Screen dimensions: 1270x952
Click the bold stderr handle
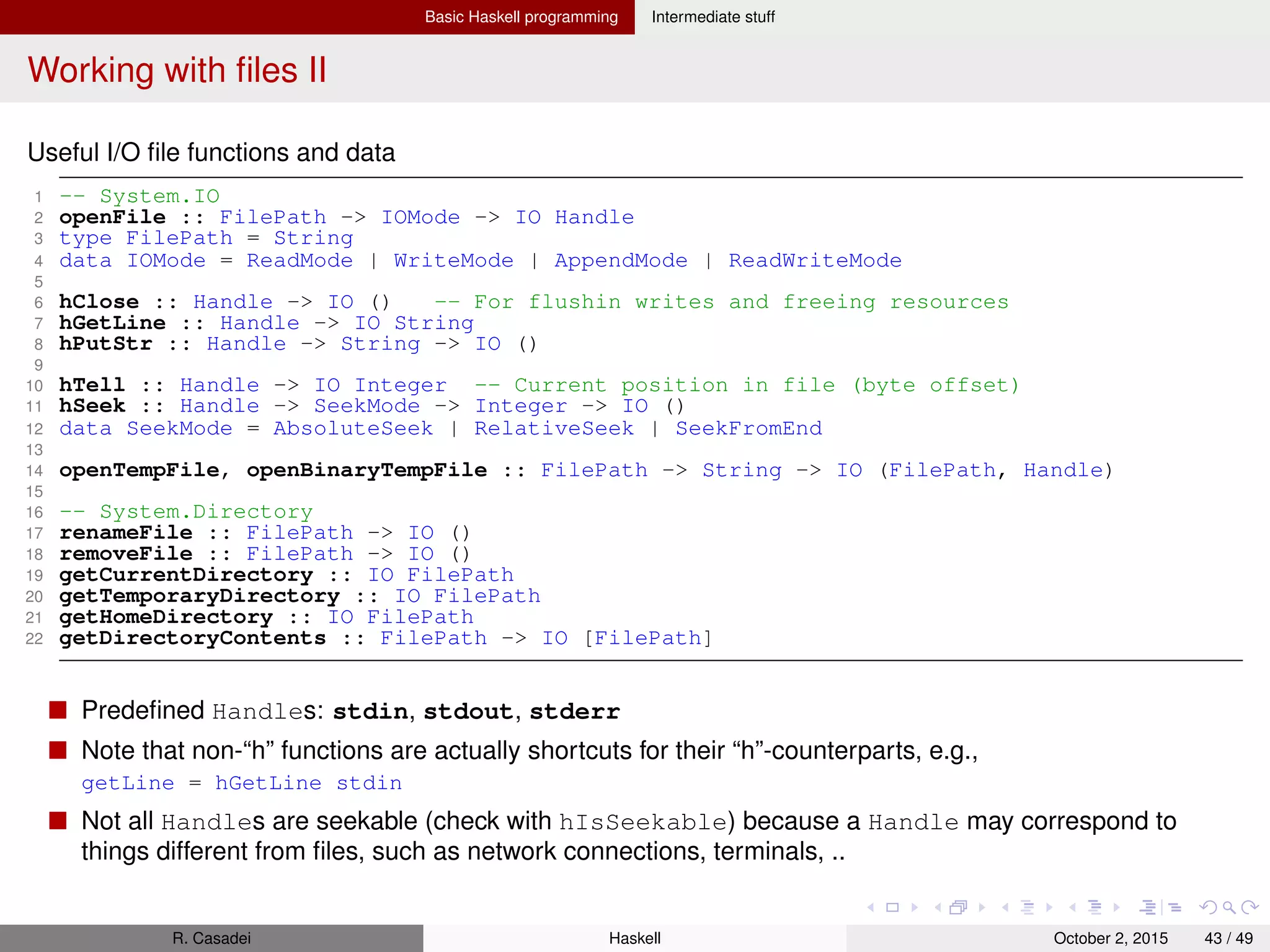574,712
